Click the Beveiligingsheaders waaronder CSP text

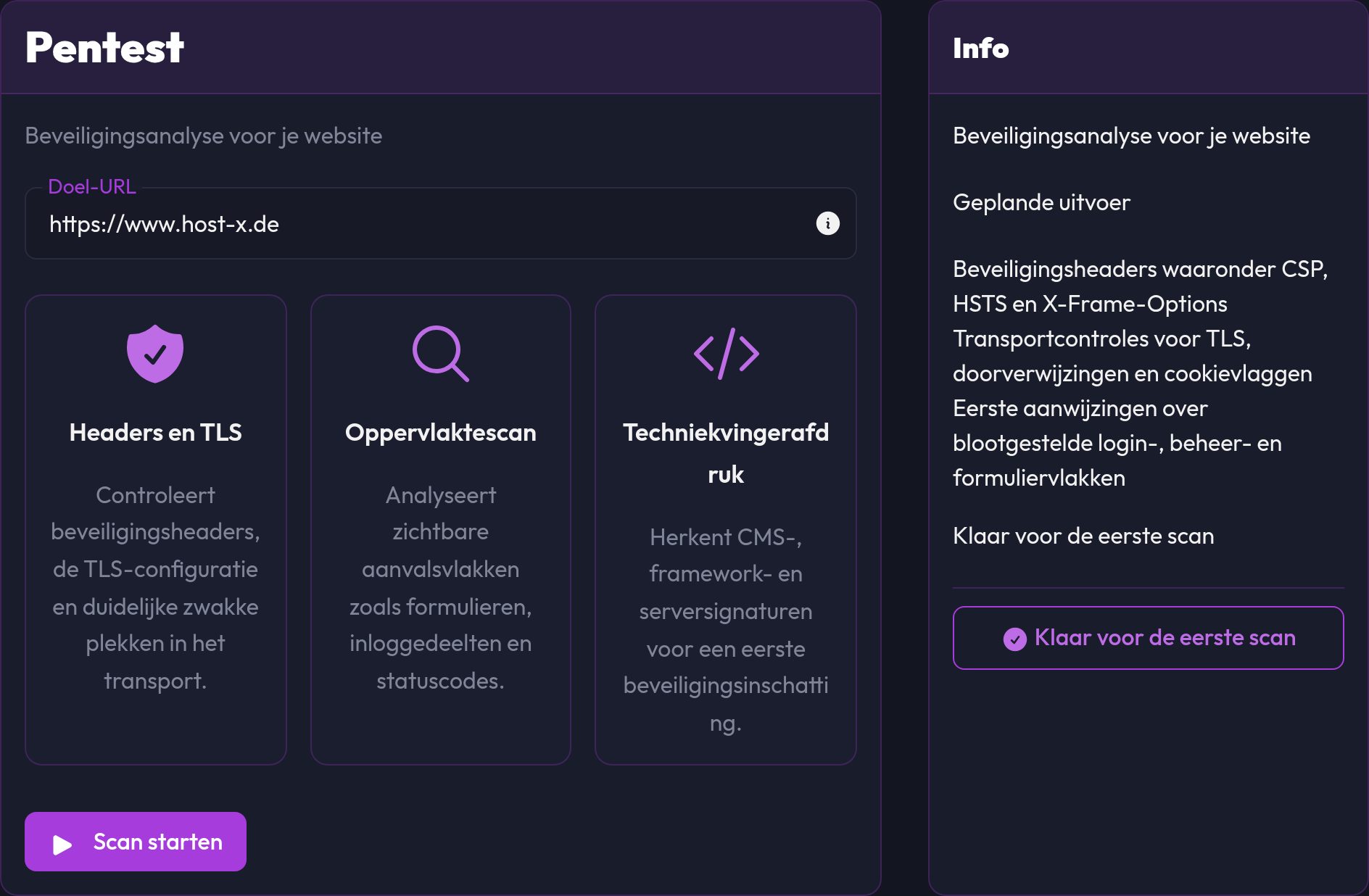(x=1140, y=286)
